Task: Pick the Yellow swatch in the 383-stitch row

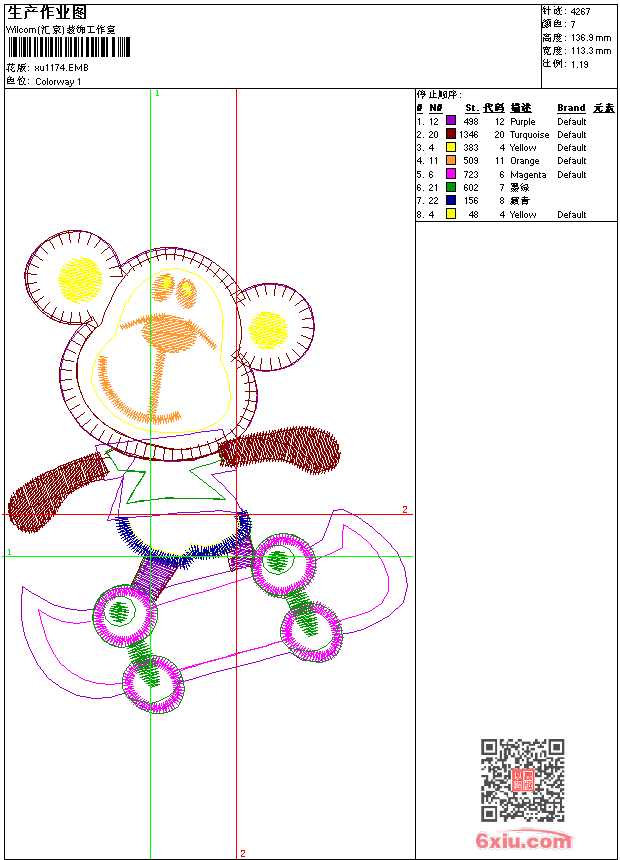Action: [450, 147]
